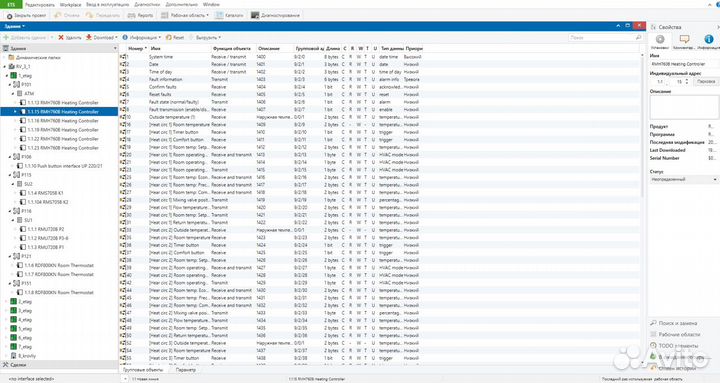The height and width of the screenshot is (383, 720).
Task: Click the Reset device button
Action: pos(175,38)
